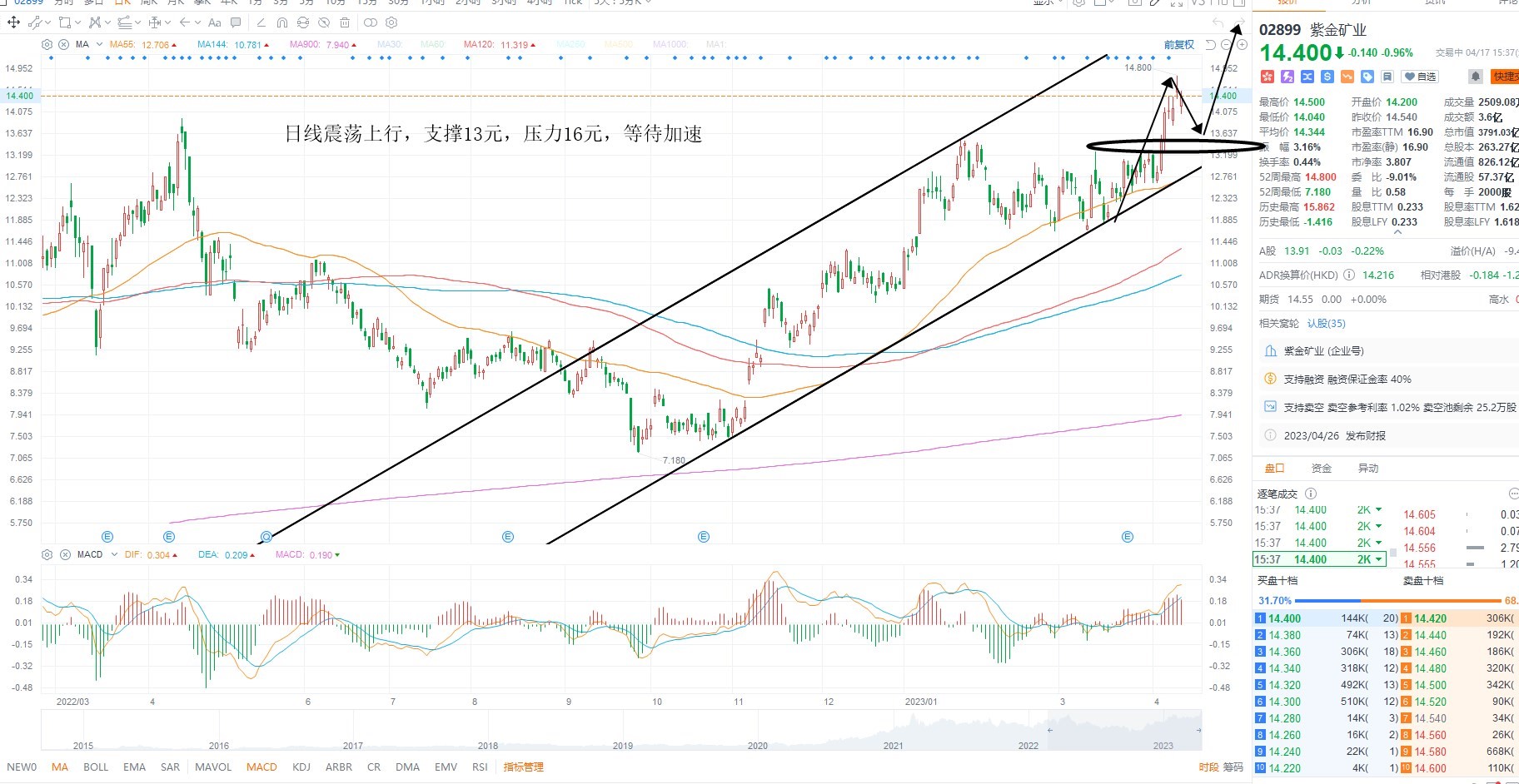Open Fibonacci pattern tool dropdown arrow

click(x=107, y=22)
